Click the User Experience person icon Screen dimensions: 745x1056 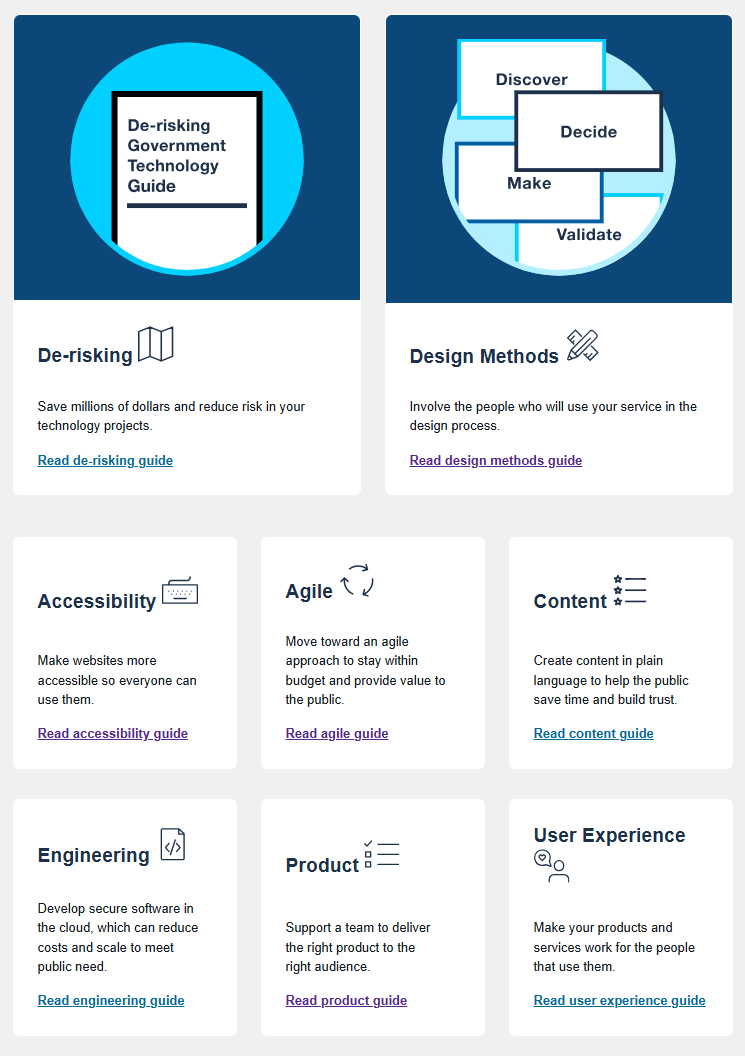(x=551, y=866)
